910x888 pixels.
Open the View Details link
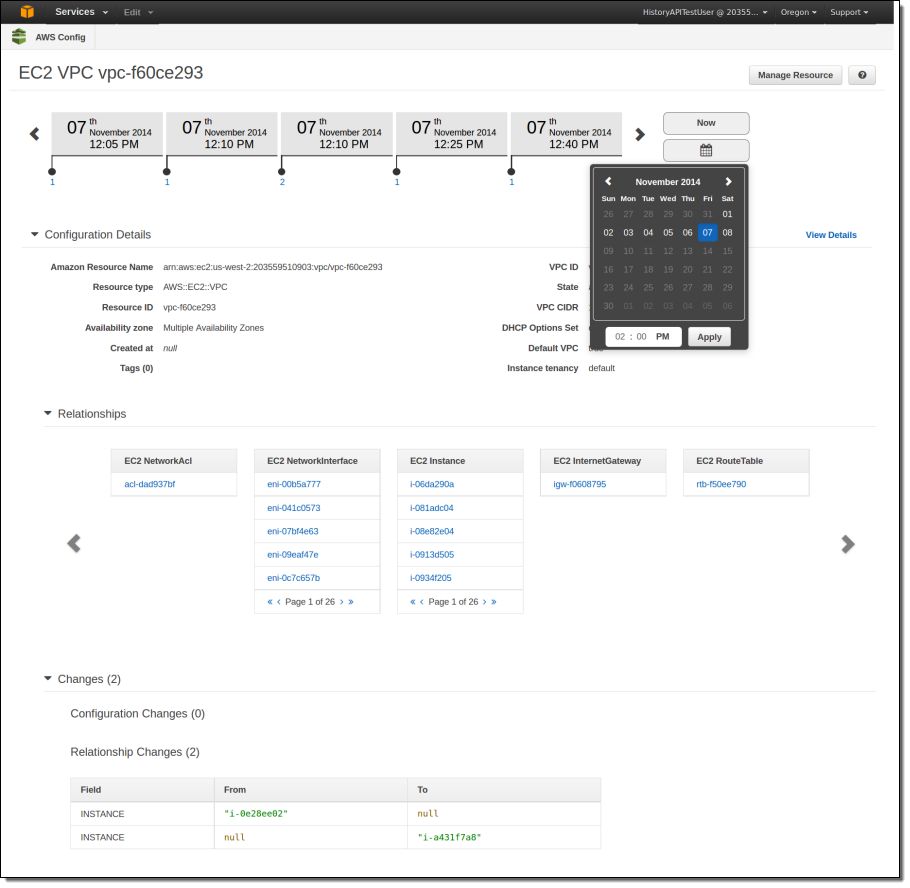(830, 234)
